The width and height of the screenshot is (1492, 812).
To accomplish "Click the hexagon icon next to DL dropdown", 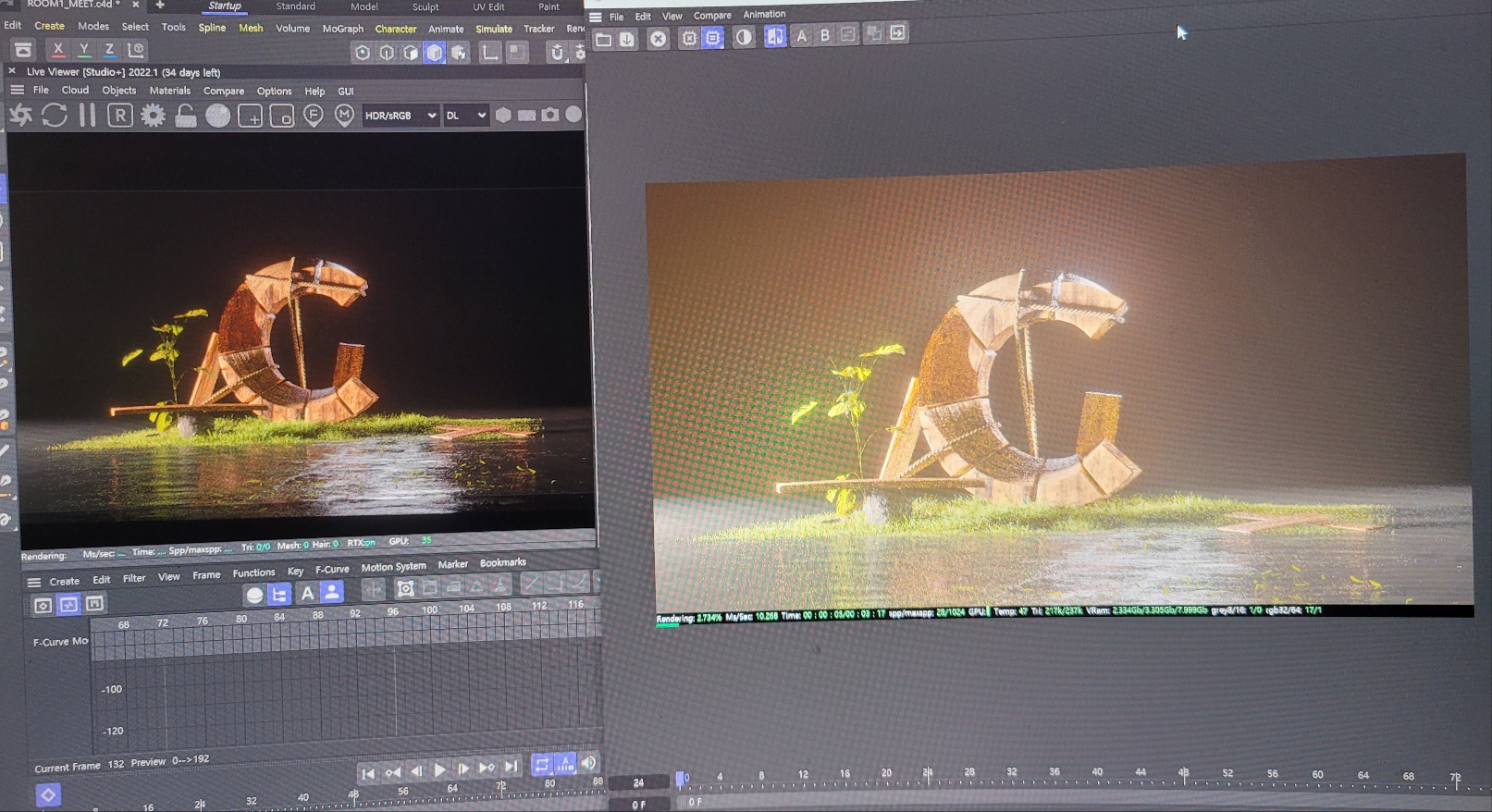I will click(x=503, y=115).
